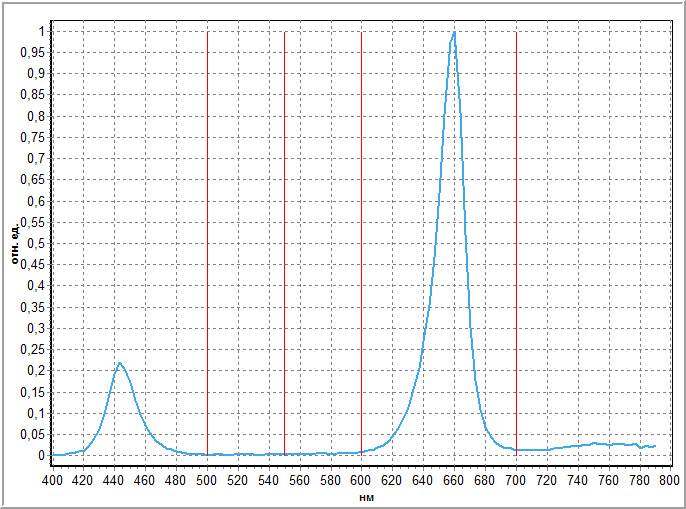Click the "400" x-axis tick label

(x=52, y=480)
